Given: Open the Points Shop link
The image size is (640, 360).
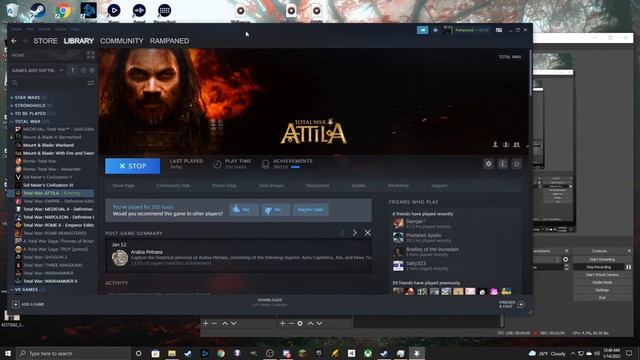Looking at the screenshot, I should pos(224,186).
